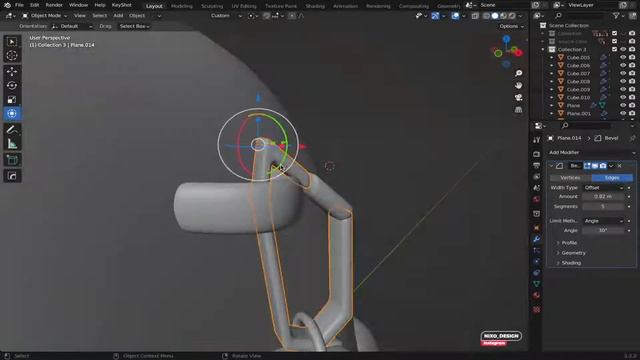The height and width of the screenshot is (360, 640).
Task: Select the Annotate tool
Action: click(12, 130)
